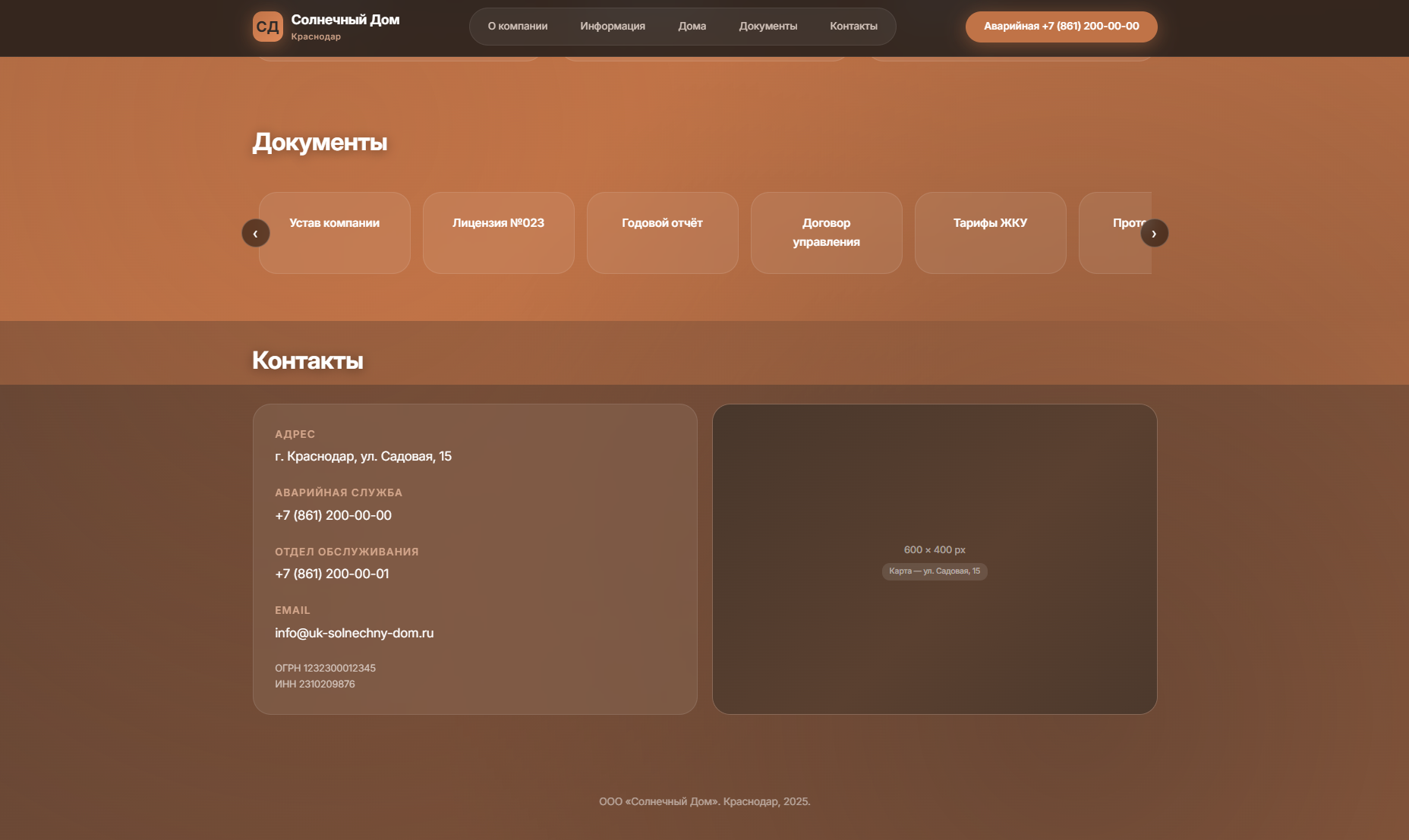
Task: Click the Аварийная служба label
Action: click(339, 492)
